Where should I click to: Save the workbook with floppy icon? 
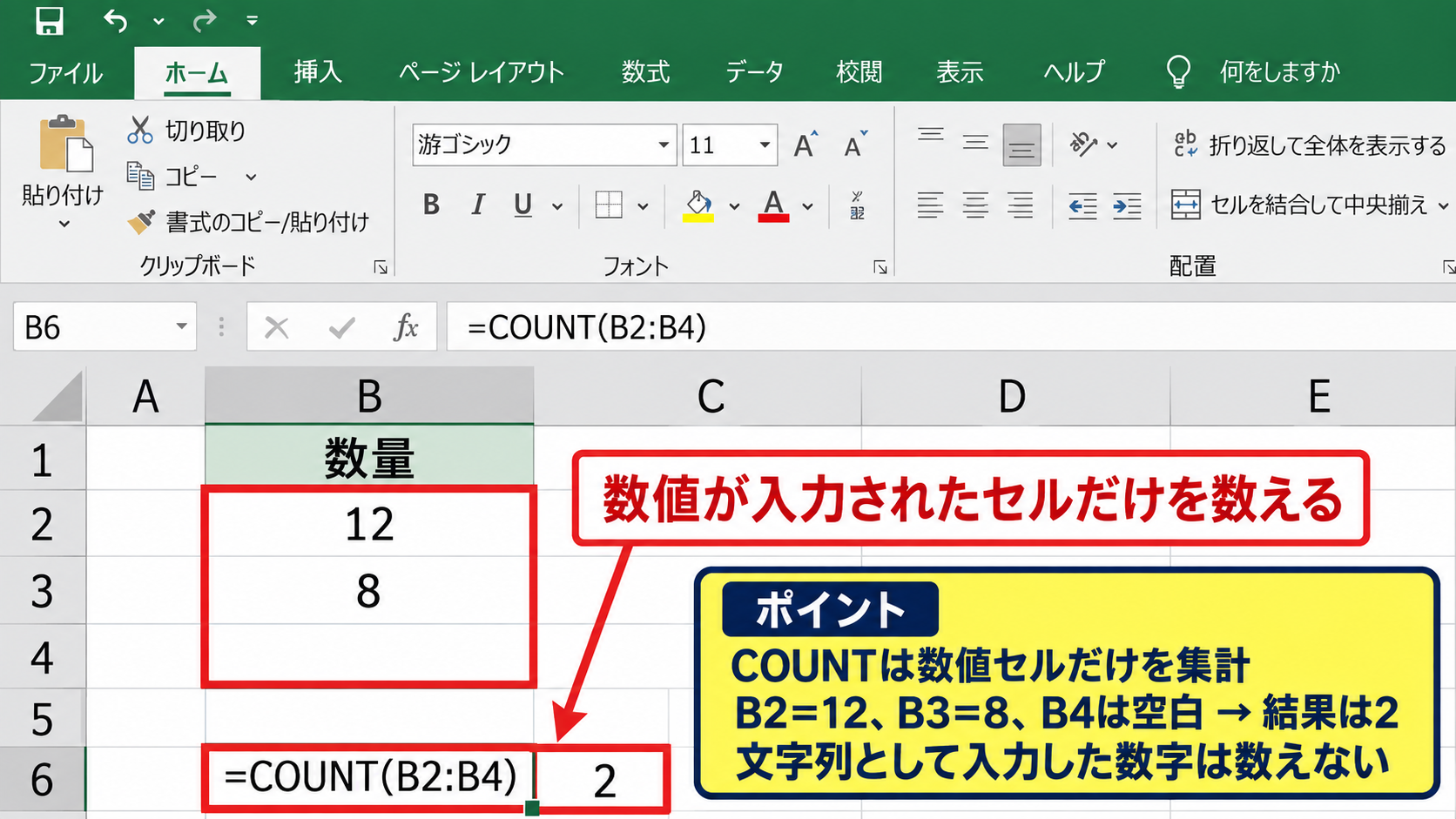pos(50,20)
